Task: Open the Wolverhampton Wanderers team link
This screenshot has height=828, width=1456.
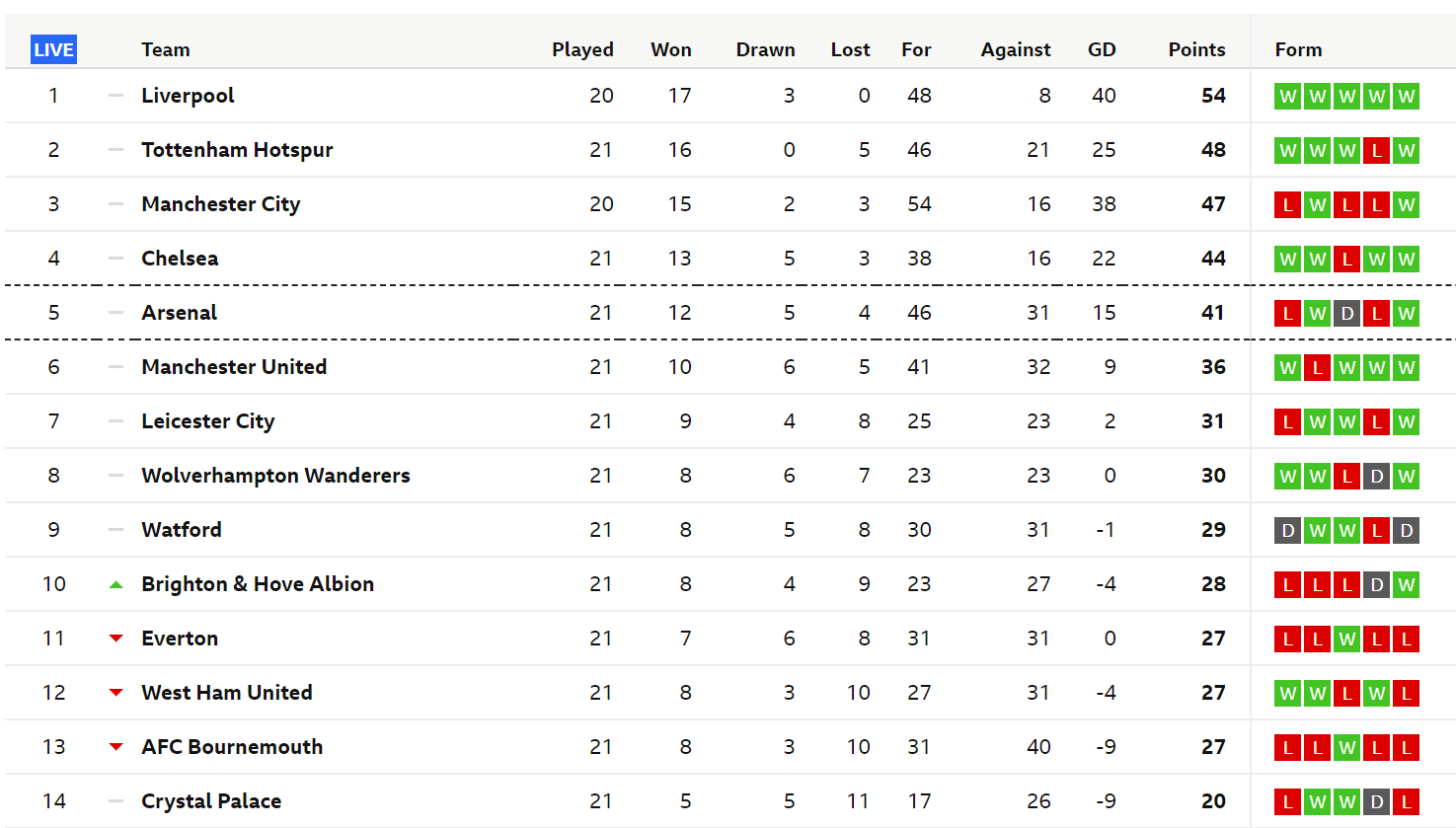Action: 275,476
